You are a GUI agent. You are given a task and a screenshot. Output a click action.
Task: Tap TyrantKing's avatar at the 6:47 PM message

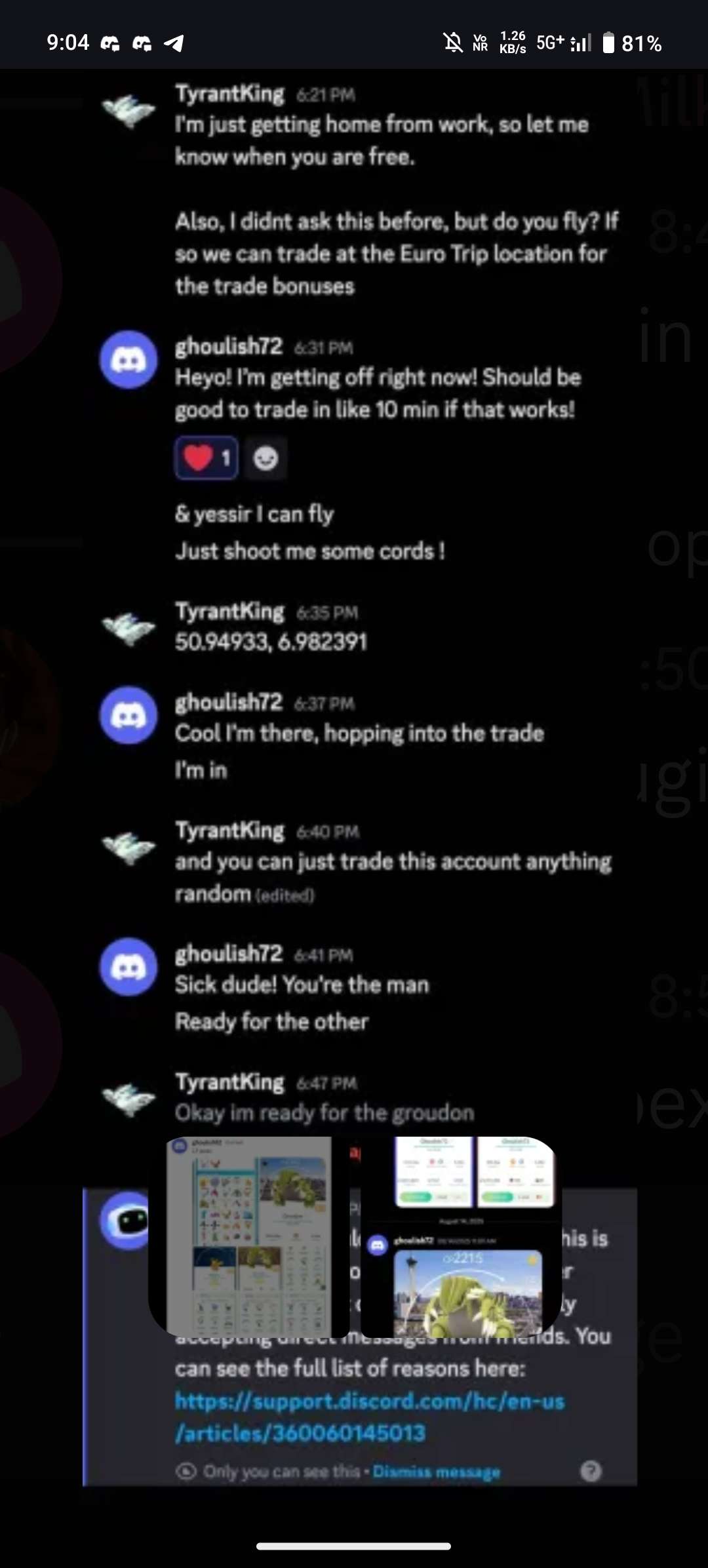(128, 1098)
